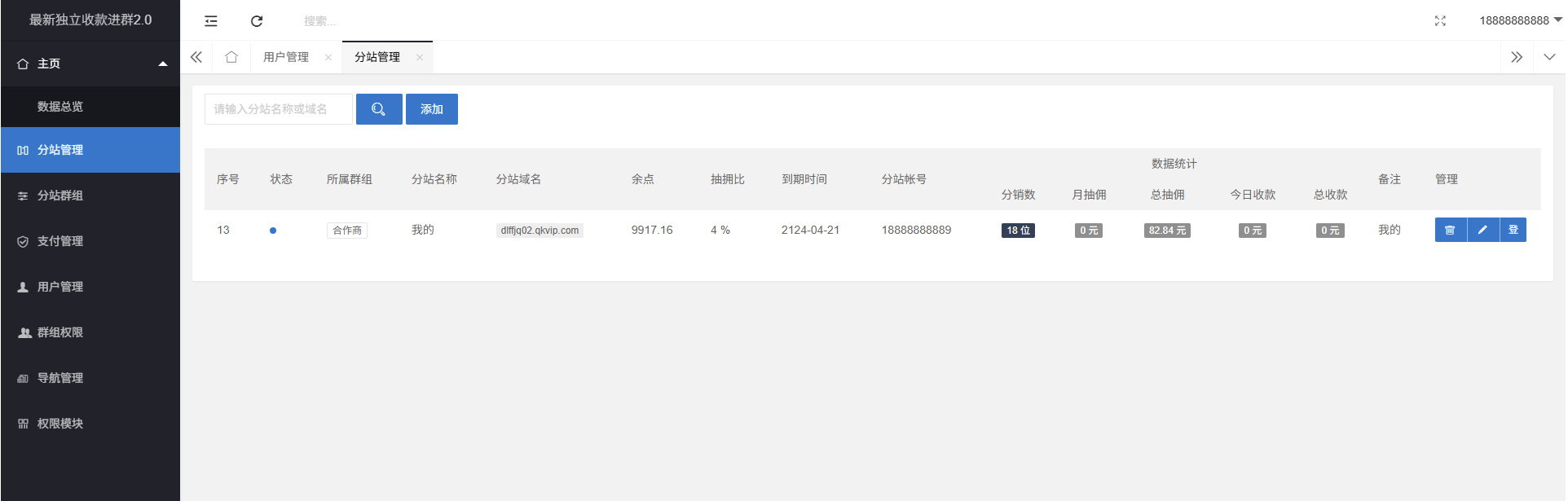Enter fullscreen mode via expand icon

[x=1440, y=21]
